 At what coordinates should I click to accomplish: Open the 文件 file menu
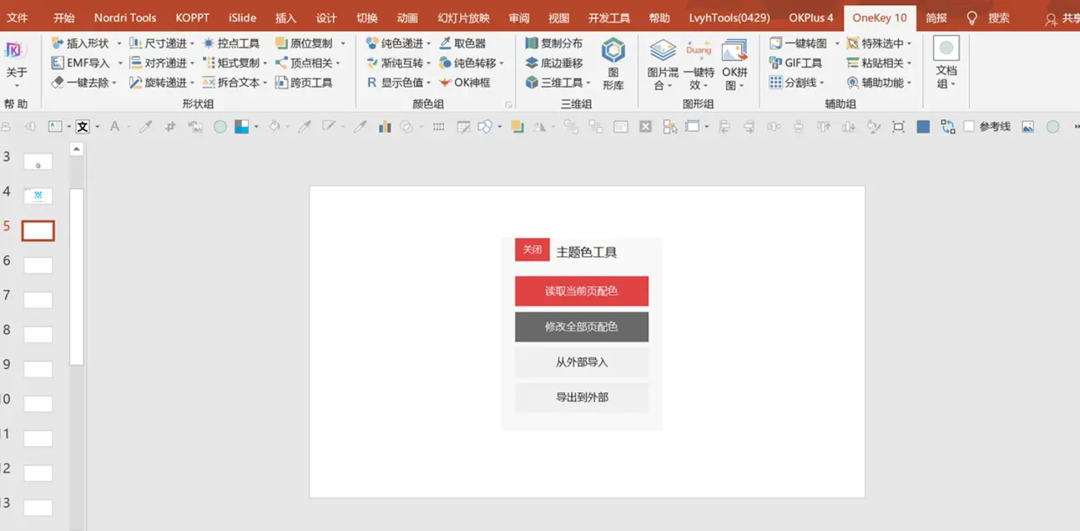tap(17, 18)
